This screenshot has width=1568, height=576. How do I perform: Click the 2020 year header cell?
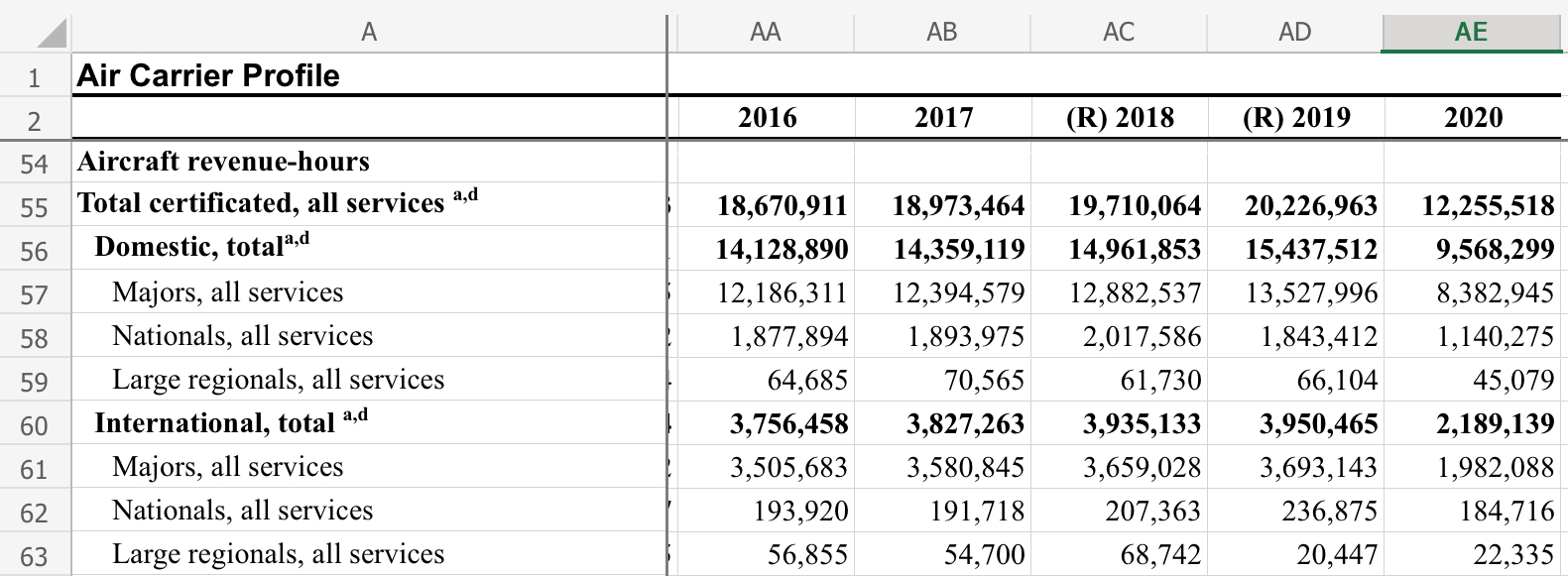1472,118
